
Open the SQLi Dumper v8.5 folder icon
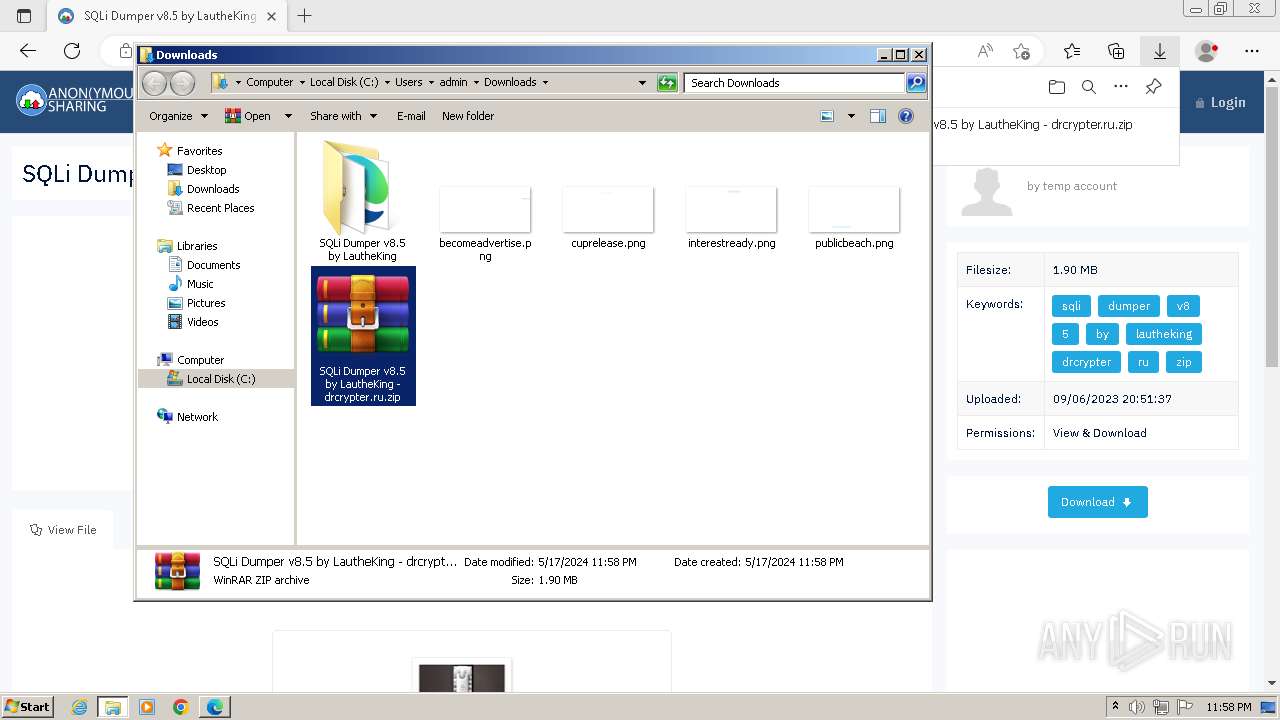[362, 189]
